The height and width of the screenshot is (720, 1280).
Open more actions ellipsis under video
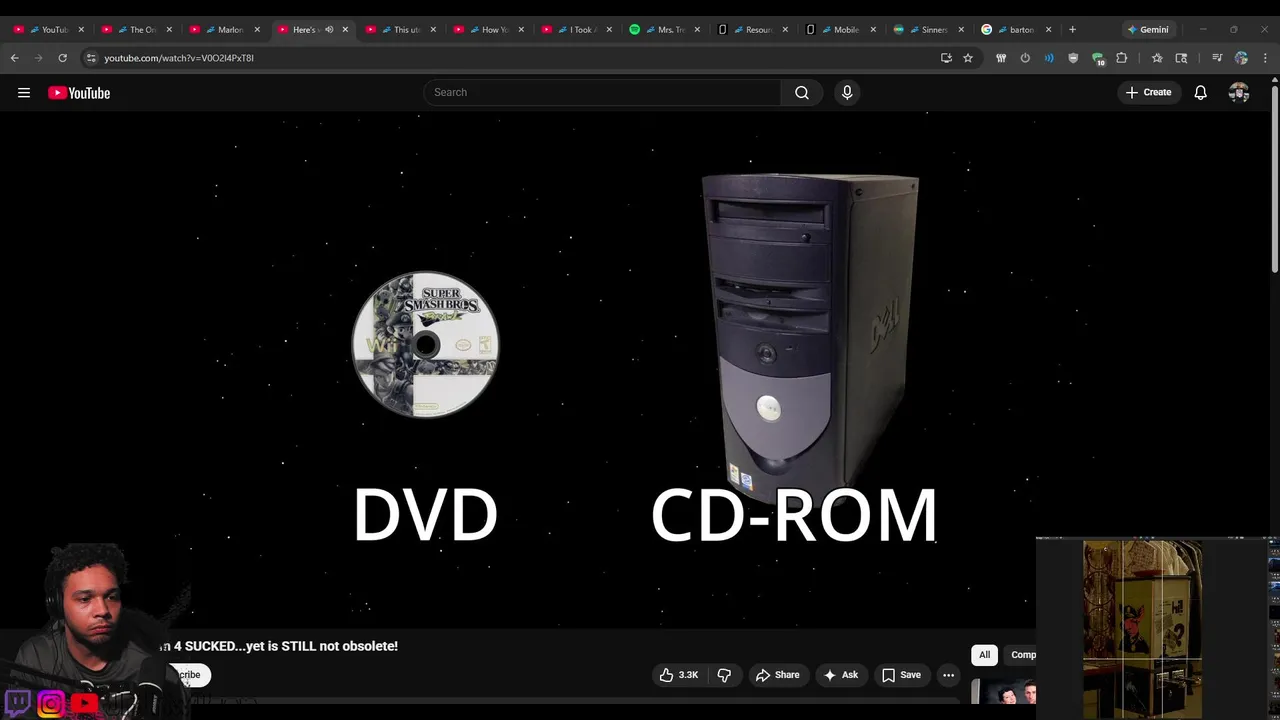(x=948, y=675)
